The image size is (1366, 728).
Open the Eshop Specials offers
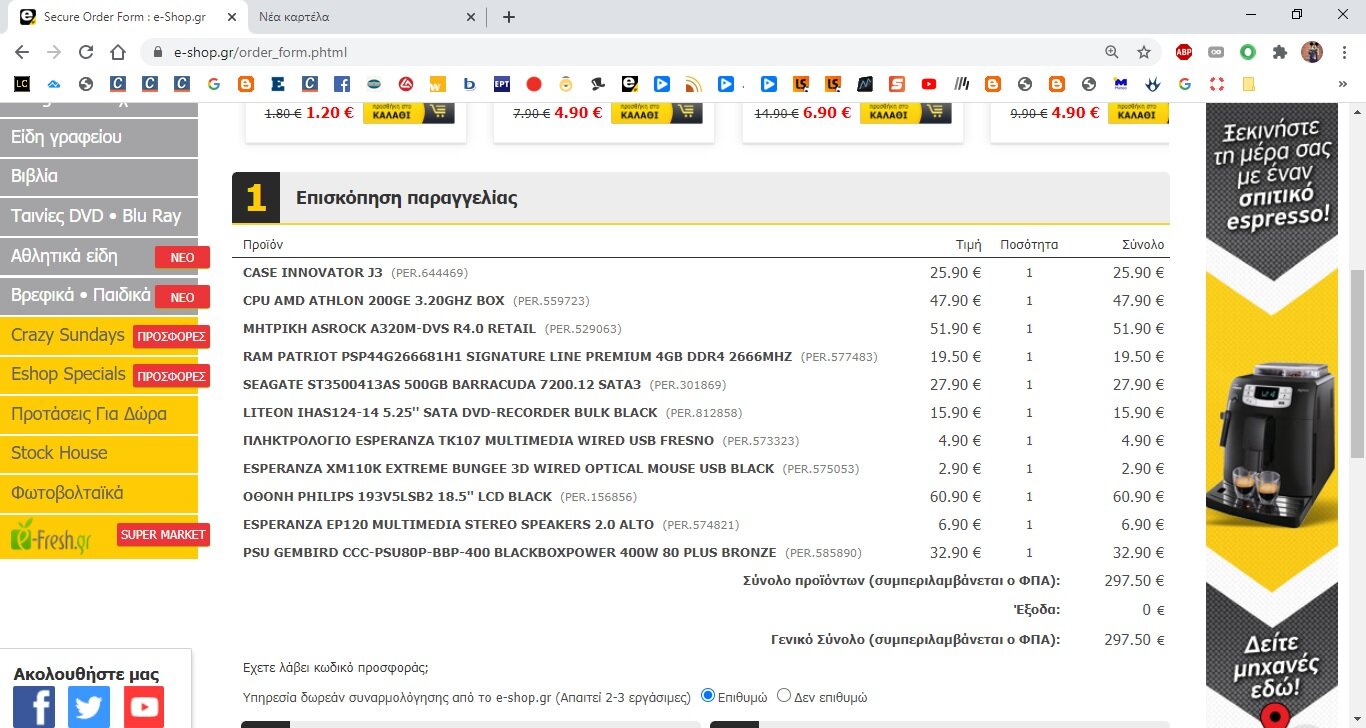click(x=99, y=374)
